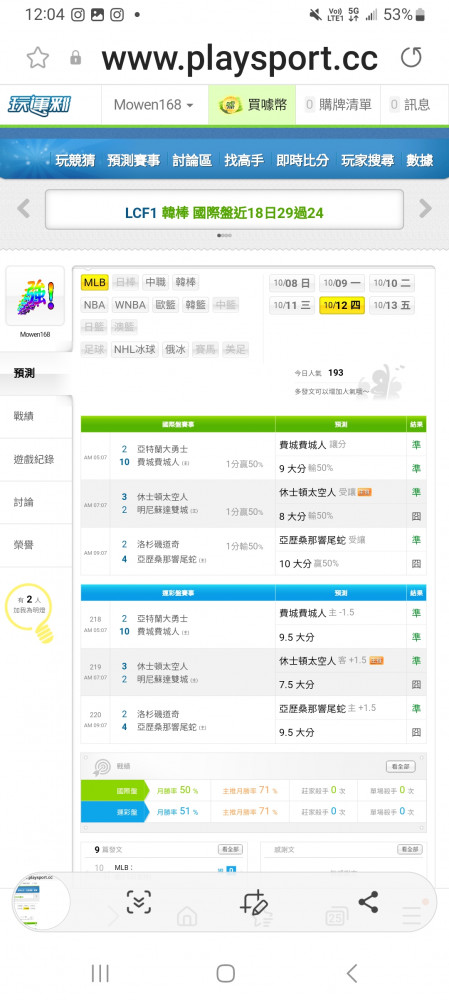Choose date 10/09 一
The image size is (449, 1000).
(342, 283)
